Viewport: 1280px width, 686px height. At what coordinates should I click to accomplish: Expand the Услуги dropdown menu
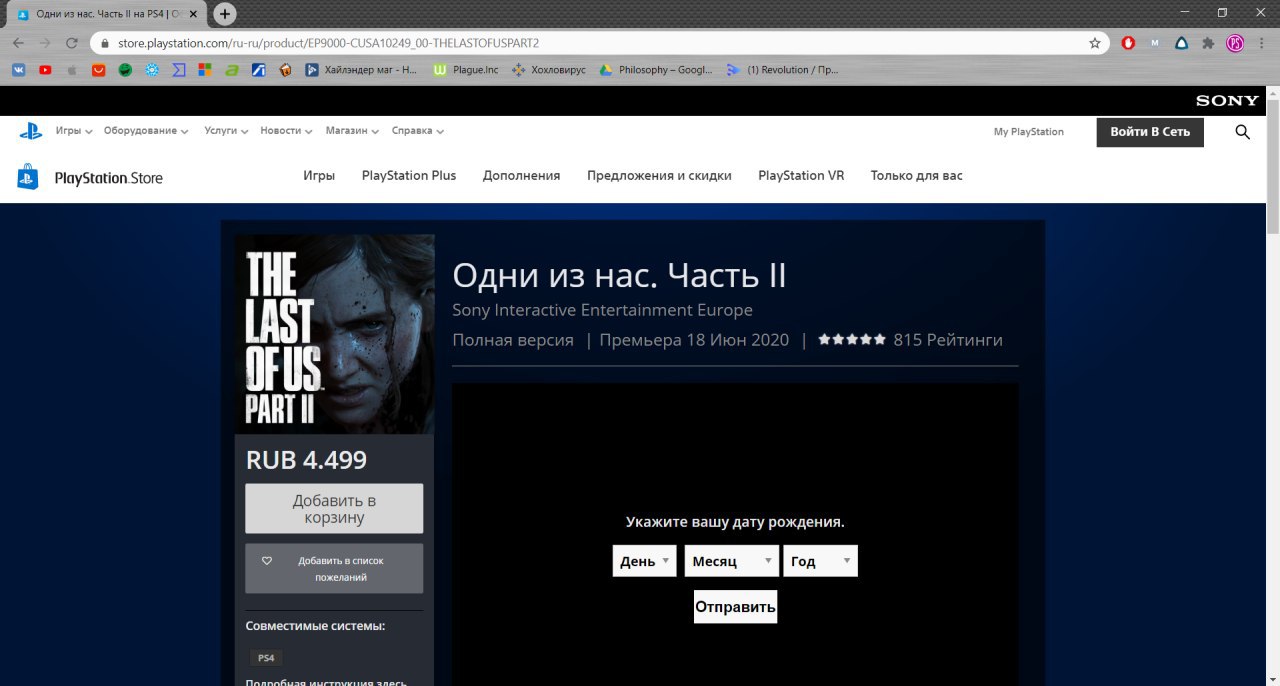pyautogui.click(x=226, y=131)
